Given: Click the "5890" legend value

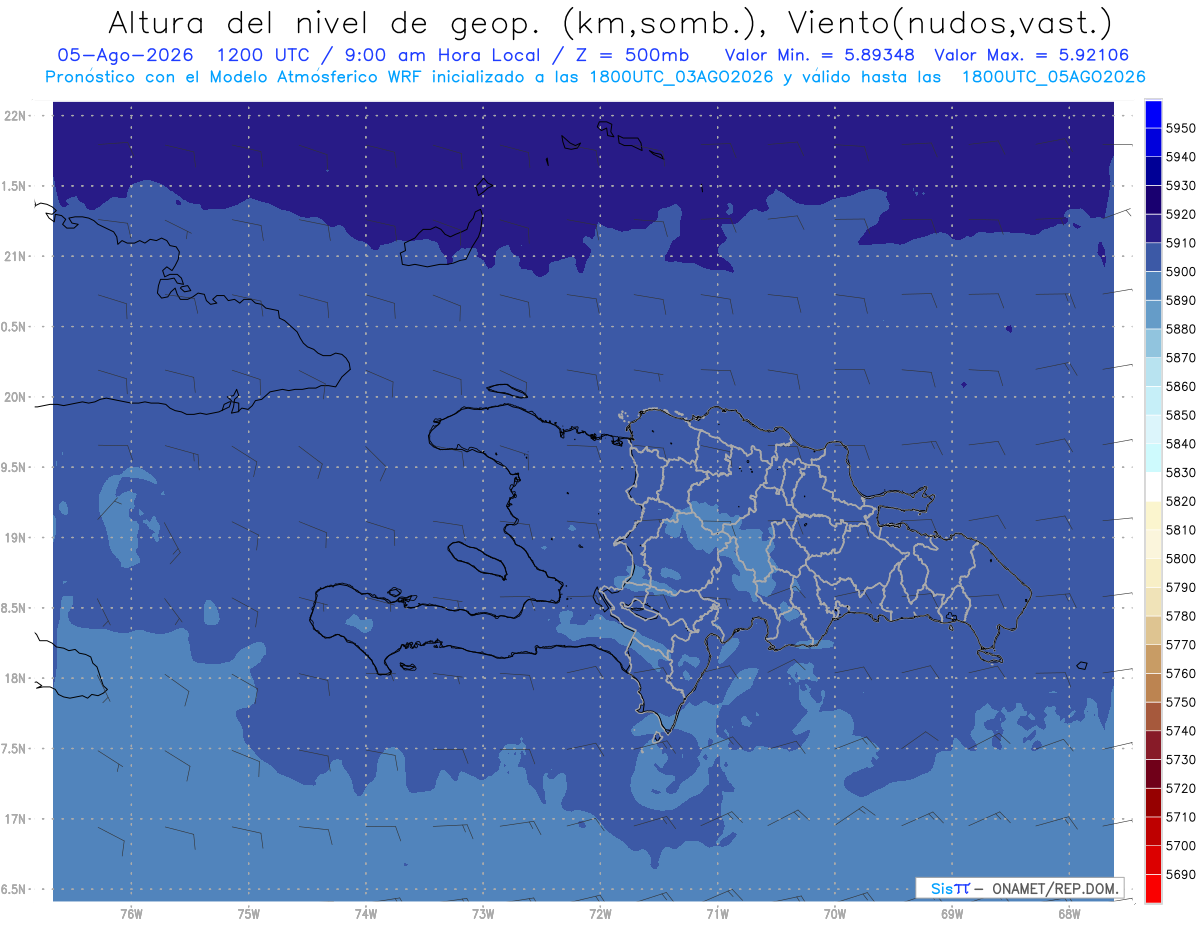Looking at the screenshot, I should click(x=1181, y=300).
